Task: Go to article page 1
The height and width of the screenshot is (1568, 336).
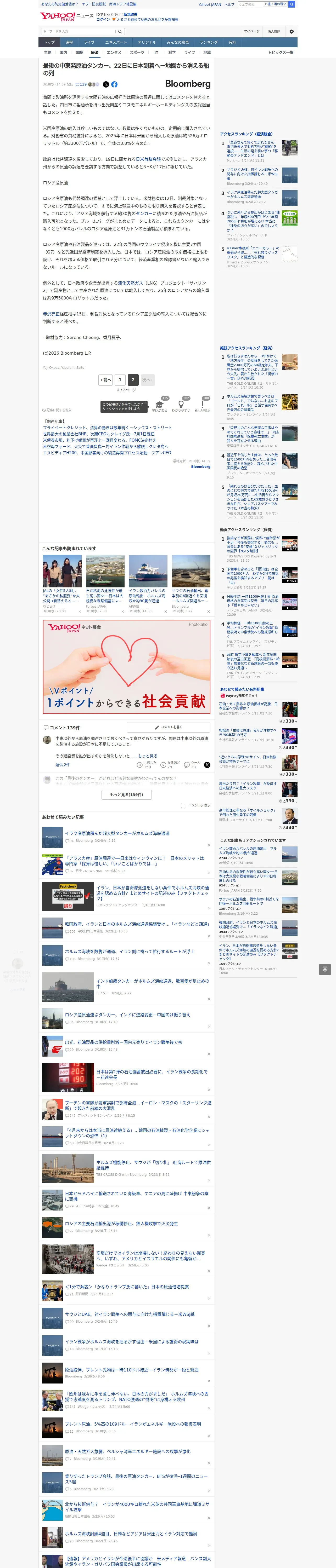Action: point(120,380)
